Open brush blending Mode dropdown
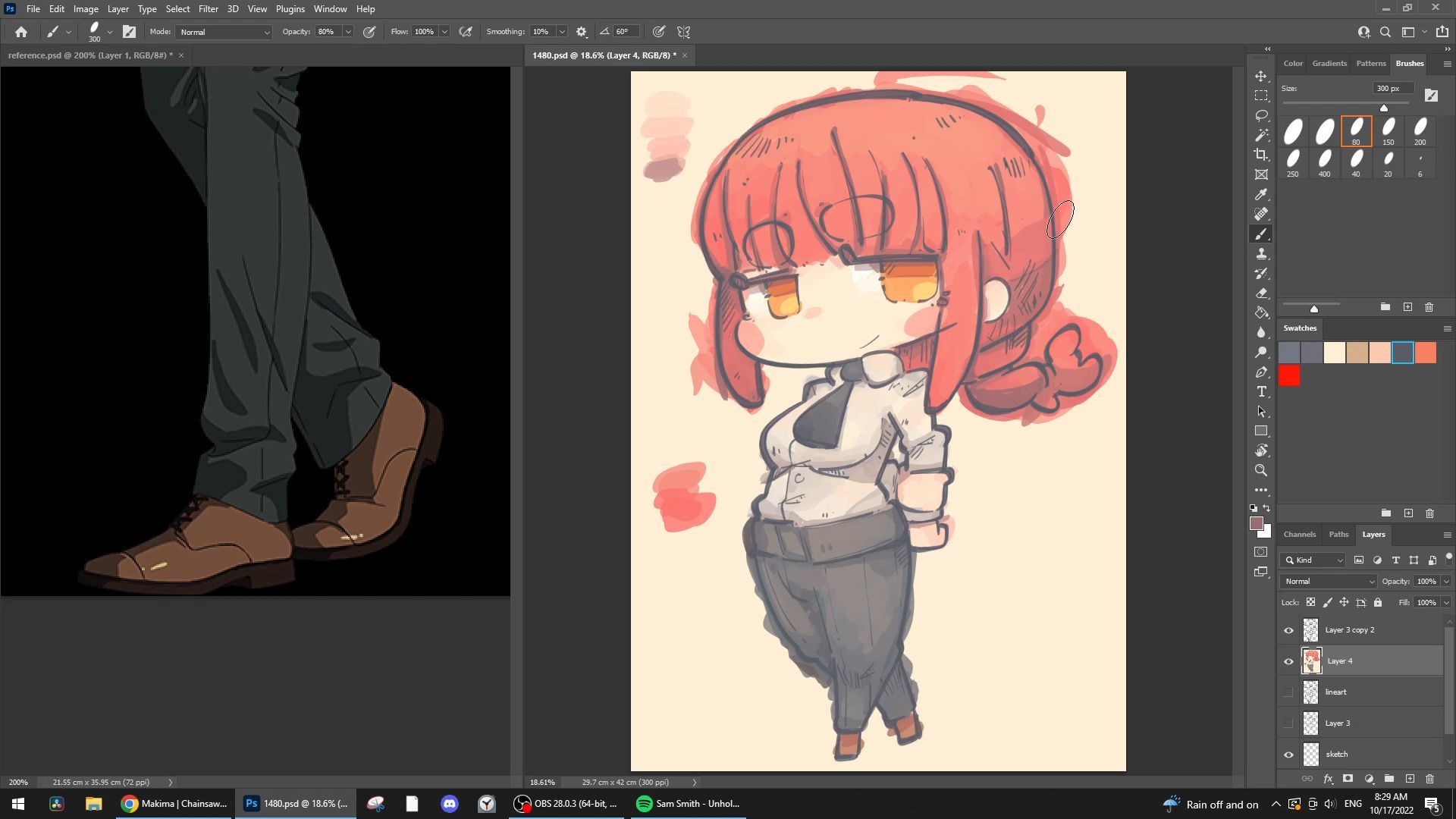The image size is (1456, 819). 224,32
